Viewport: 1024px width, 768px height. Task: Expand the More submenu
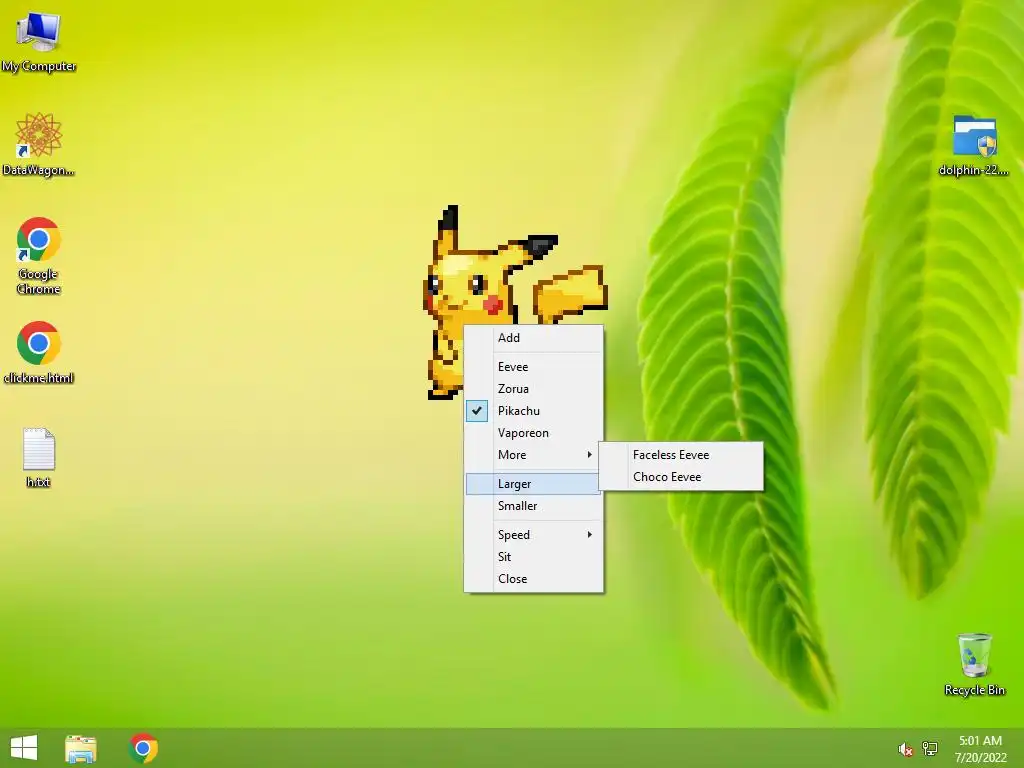(534, 455)
